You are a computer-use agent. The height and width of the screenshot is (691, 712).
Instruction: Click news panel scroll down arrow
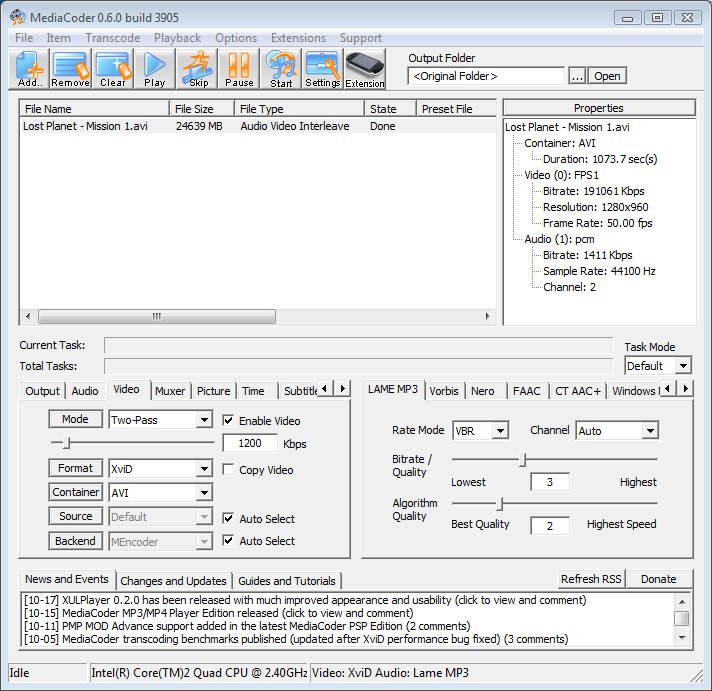coord(682,637)
